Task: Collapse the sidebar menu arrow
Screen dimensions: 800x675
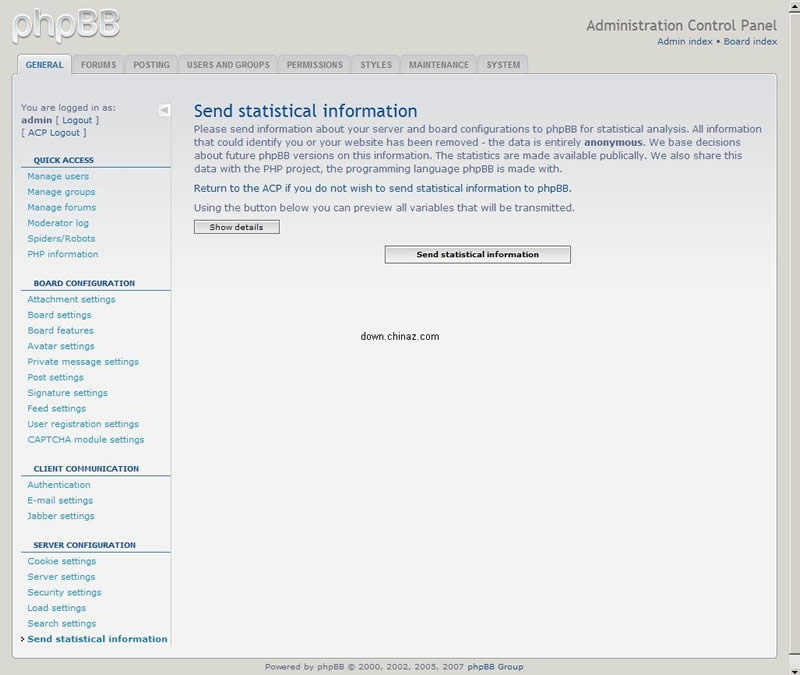Action: pos(164,110)
